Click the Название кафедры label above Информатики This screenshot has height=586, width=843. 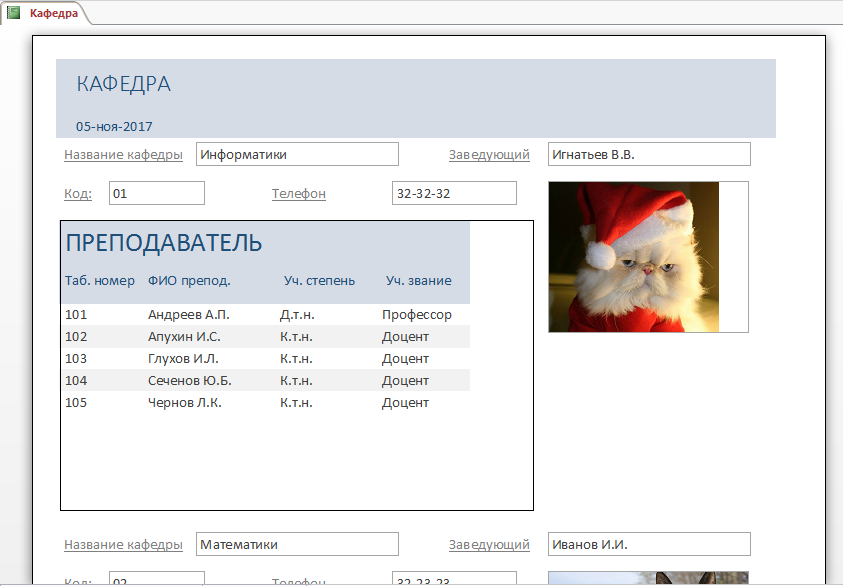tap(123, 154)
